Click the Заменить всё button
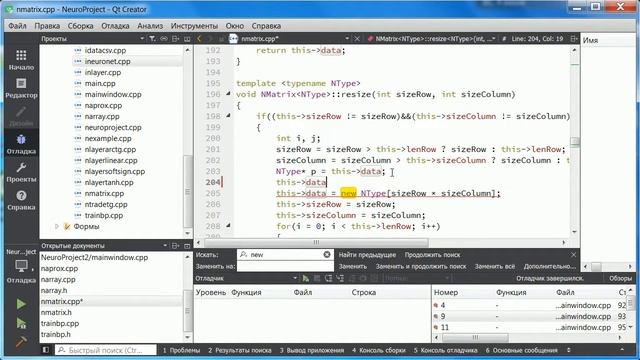Image resolution: width=640 pixels, height=360 pixels. [x=495, y=267]
